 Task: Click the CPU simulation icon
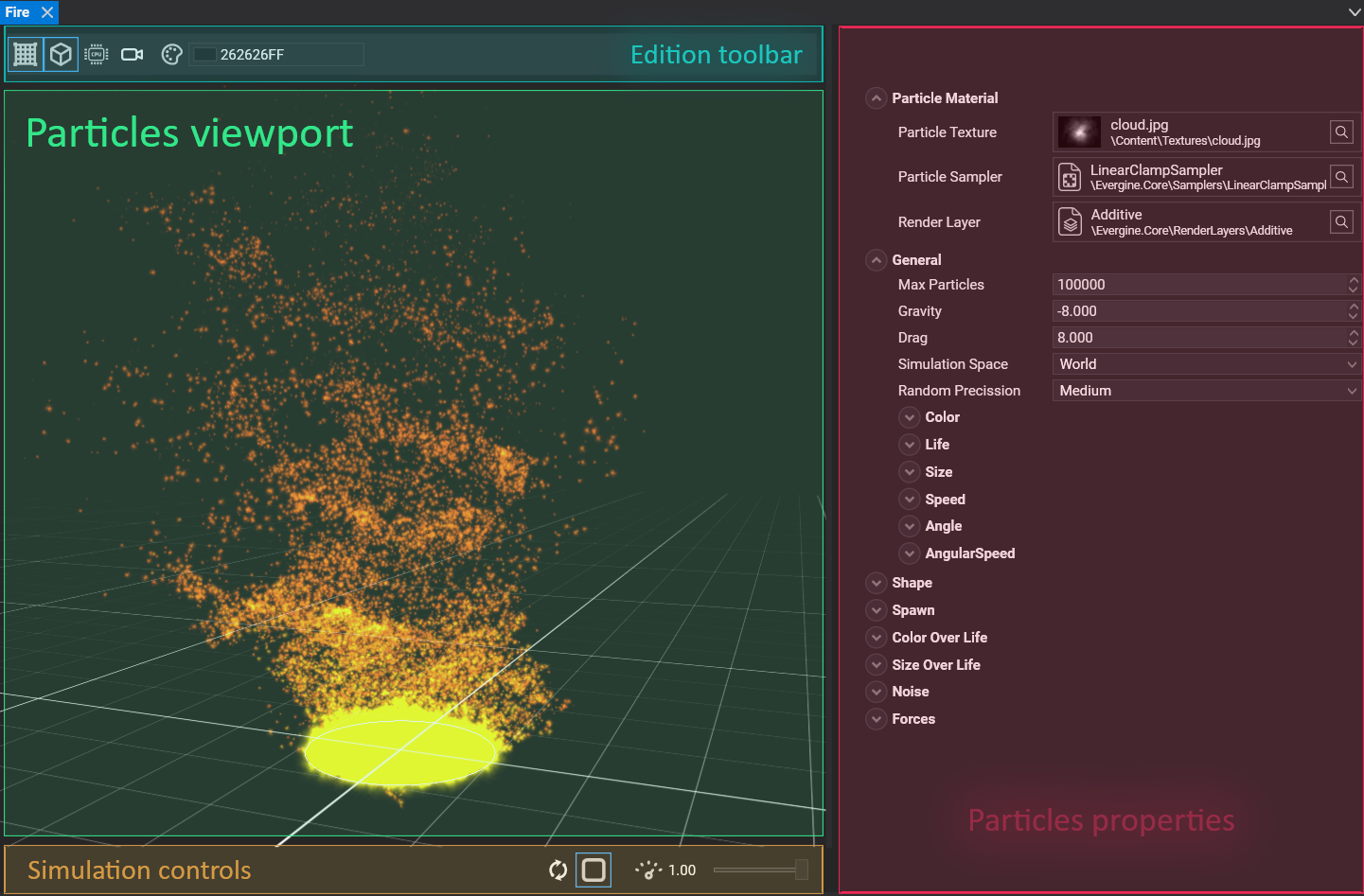pos(97,55)
